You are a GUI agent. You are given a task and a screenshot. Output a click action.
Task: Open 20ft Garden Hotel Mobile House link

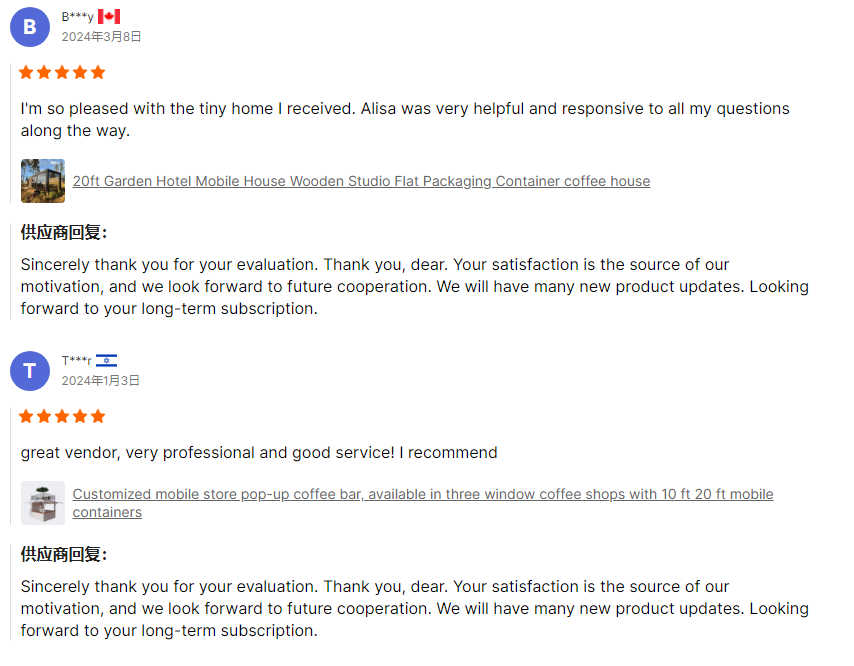tap(362, 181)
